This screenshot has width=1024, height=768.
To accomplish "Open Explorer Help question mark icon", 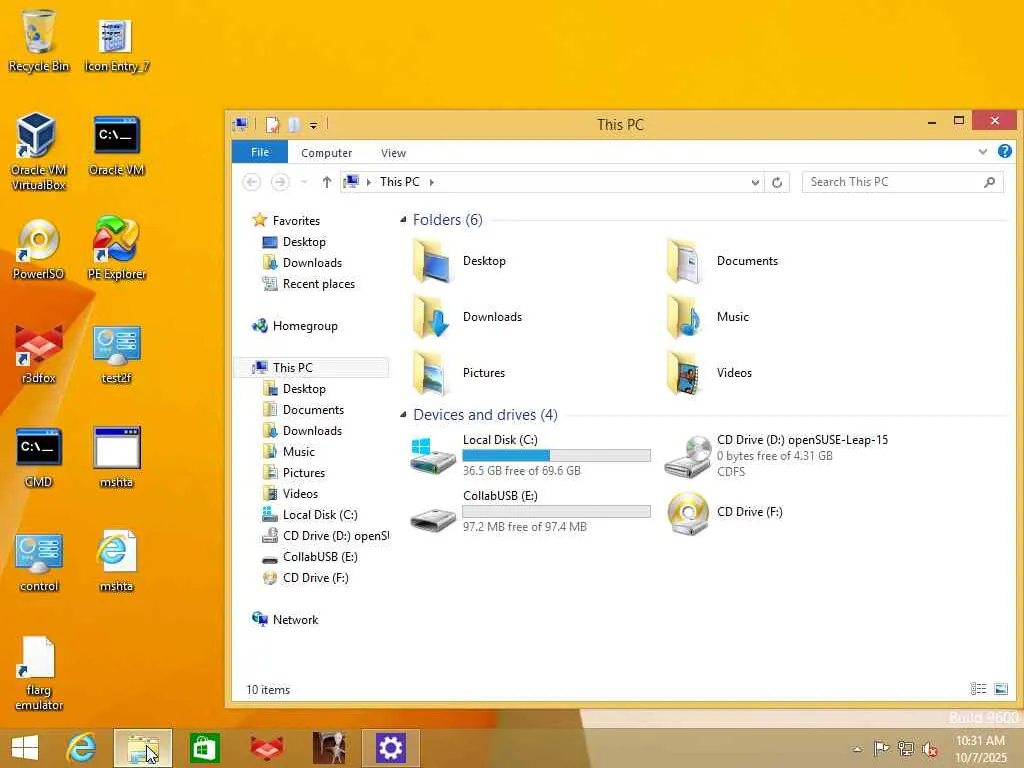I will tap(1004, 152).
